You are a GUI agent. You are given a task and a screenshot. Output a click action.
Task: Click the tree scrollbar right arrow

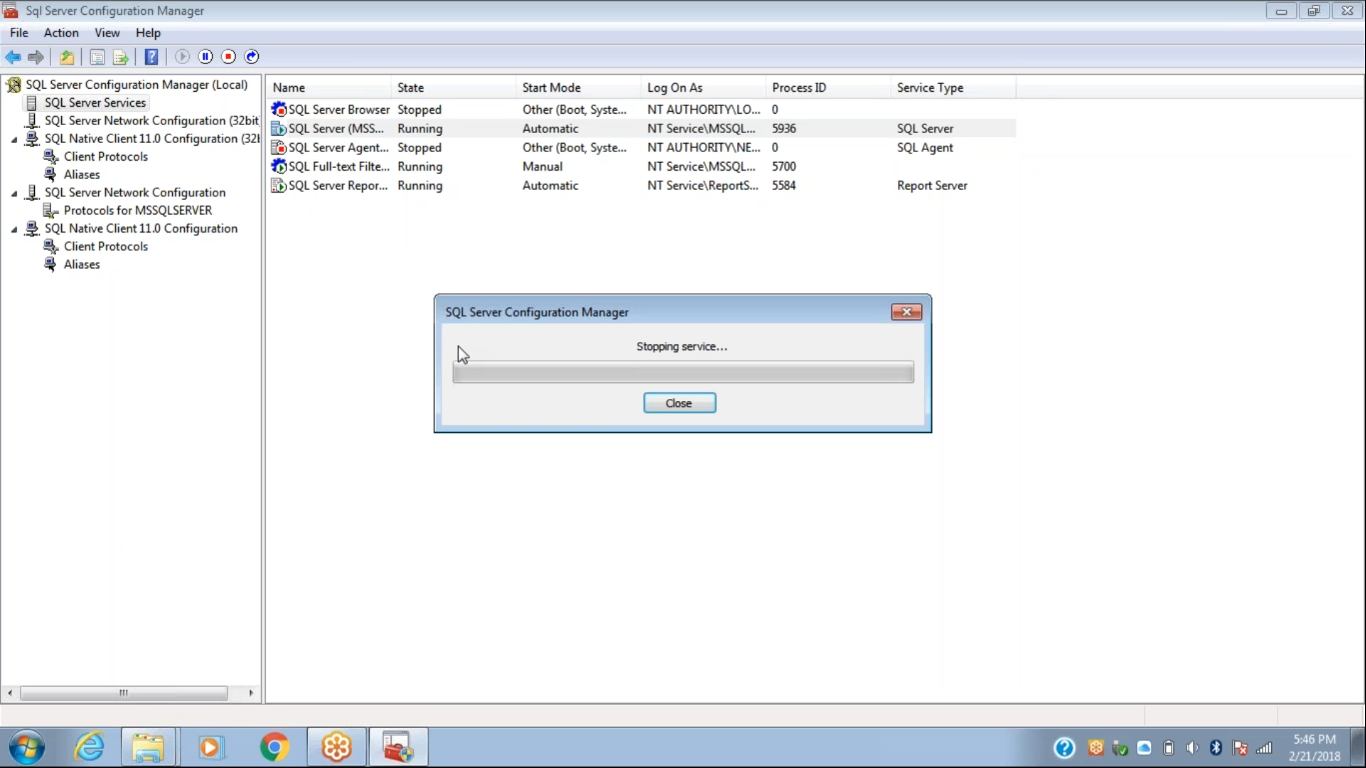[251, 693]
